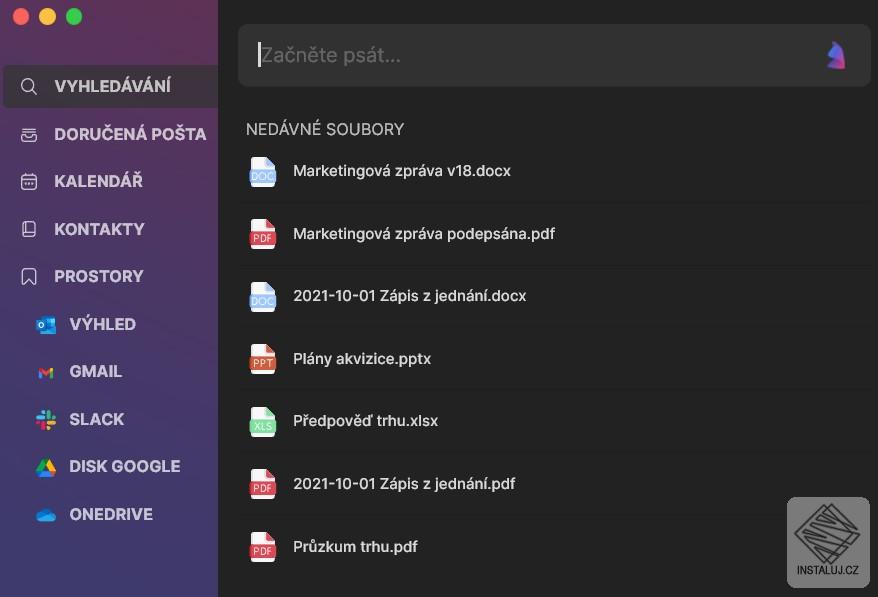This screenshot has height=597, width=878.
Task: Click DOC icon of Zápis z jednání.docx
Action: pos(263,296)
